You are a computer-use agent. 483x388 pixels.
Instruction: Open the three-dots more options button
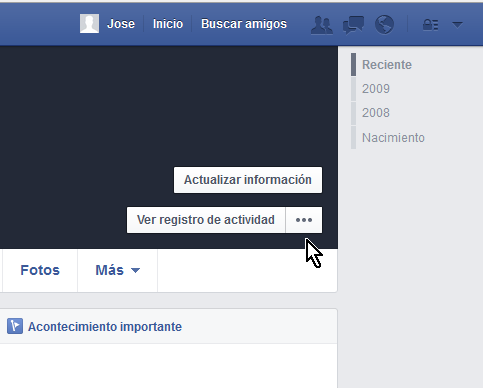[x=304, y=220]
